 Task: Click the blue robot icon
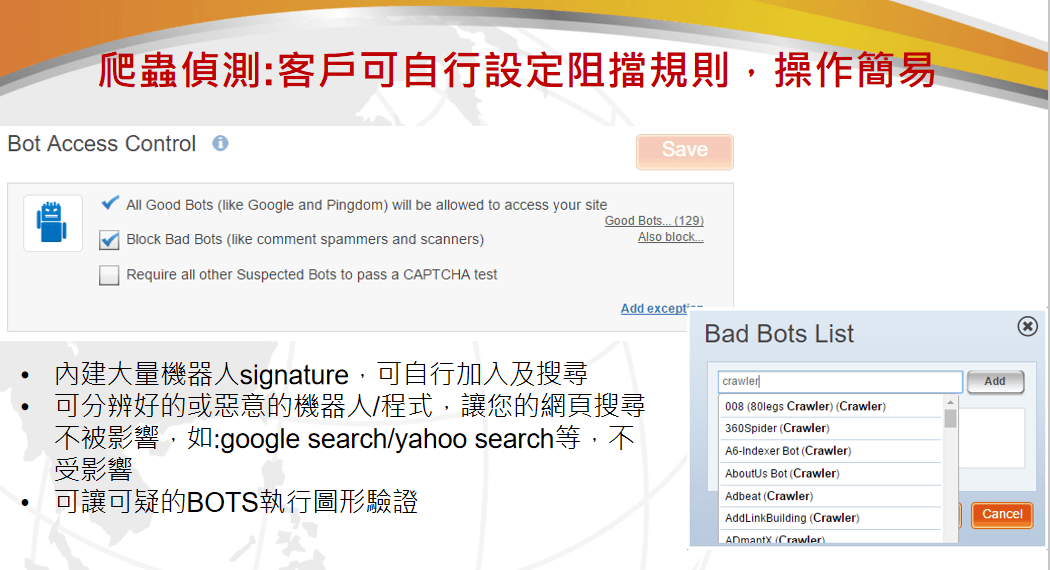click(x=53, y=223)
